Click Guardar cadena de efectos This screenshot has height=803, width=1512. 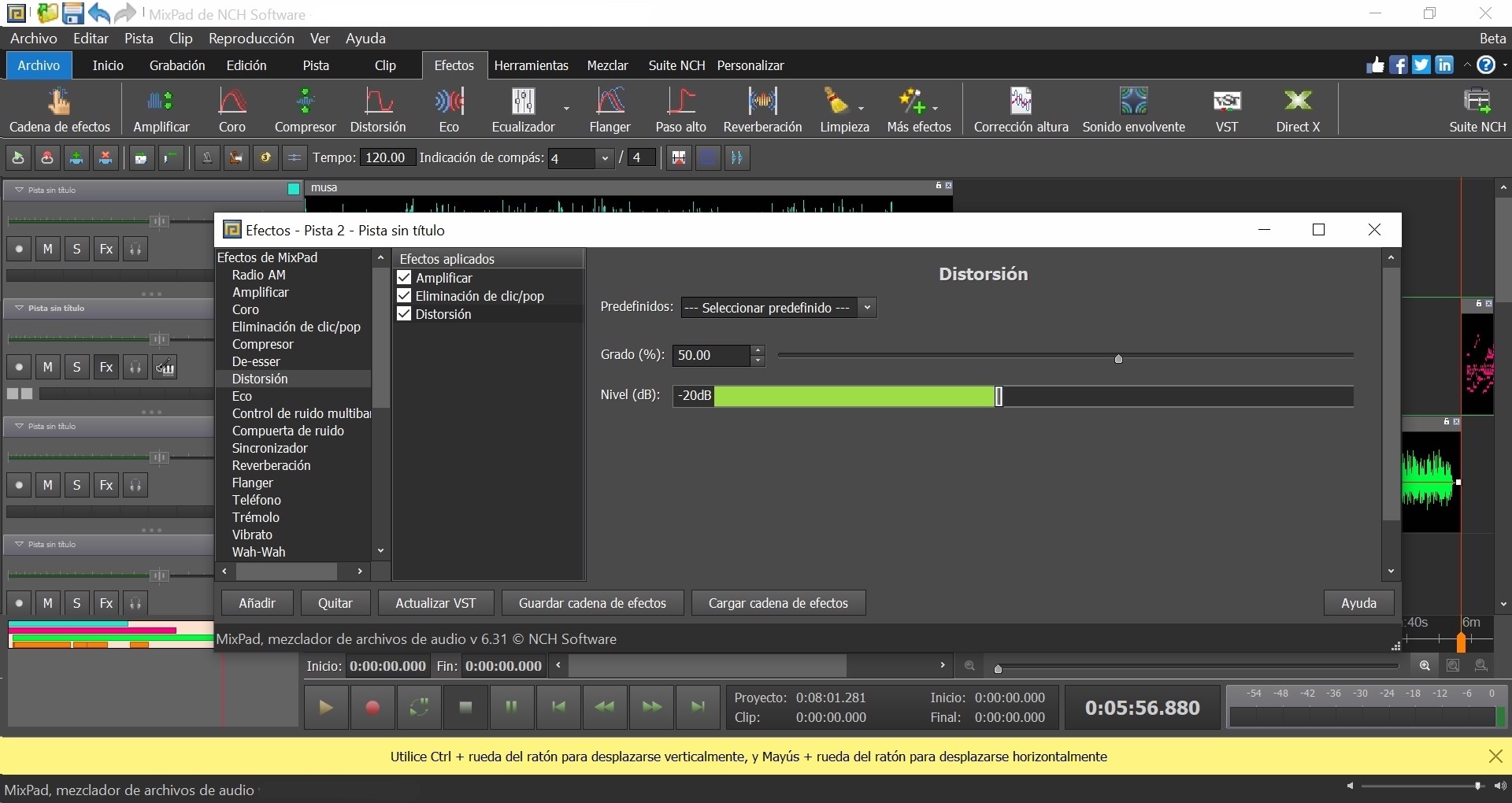(x=592, y=603)
